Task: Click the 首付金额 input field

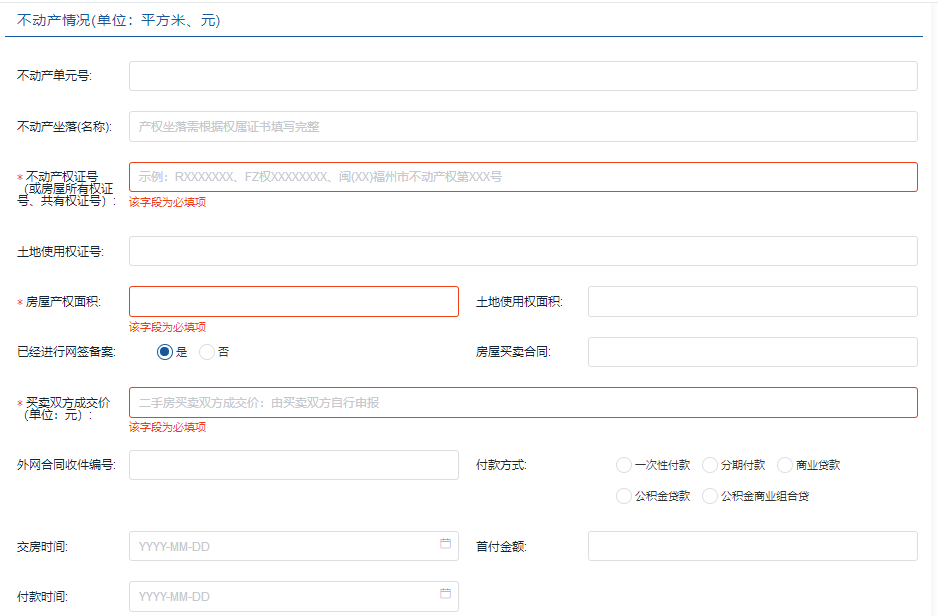Action: click(752, 546)
